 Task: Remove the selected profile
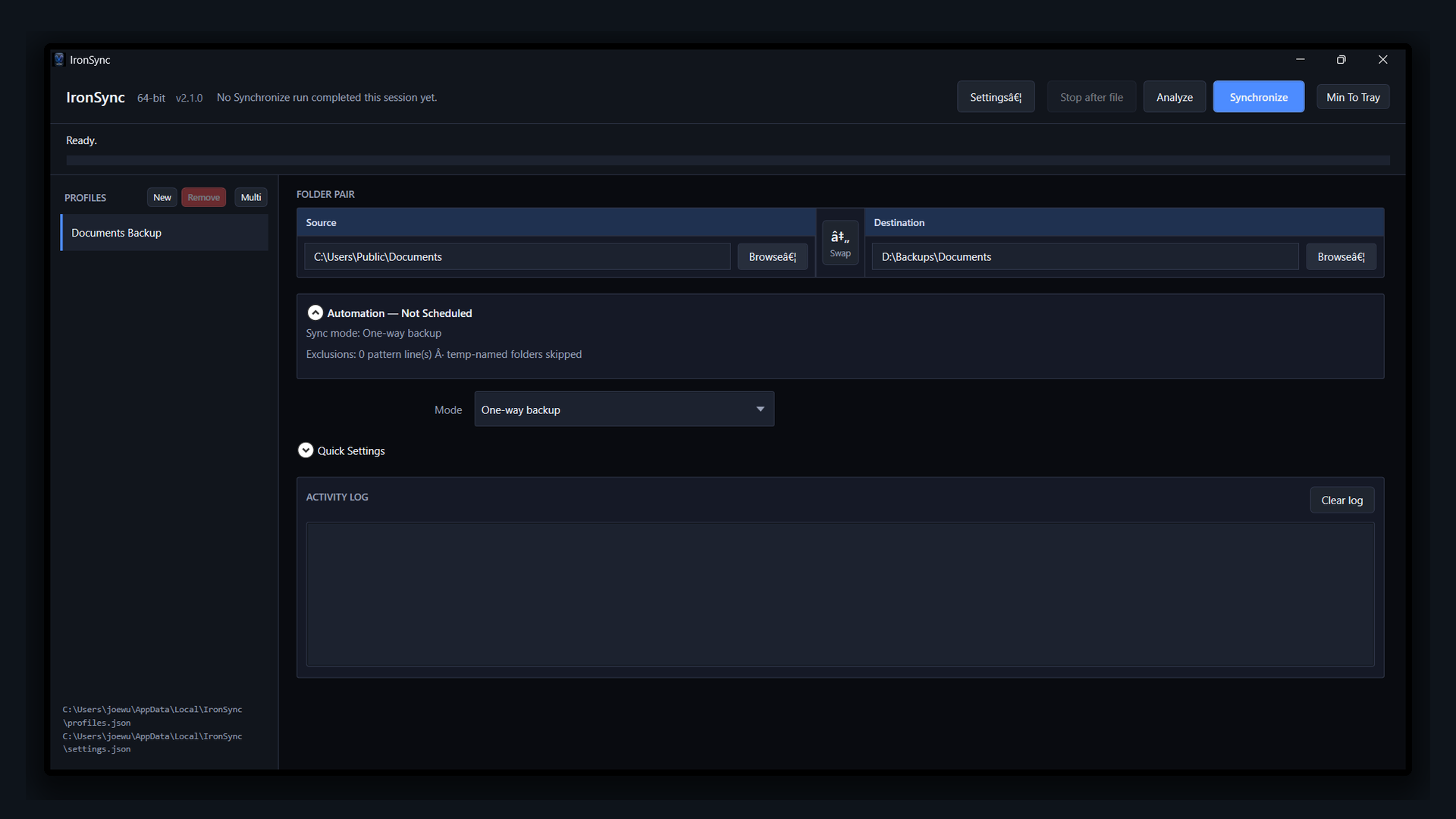[x=204, y=197]
